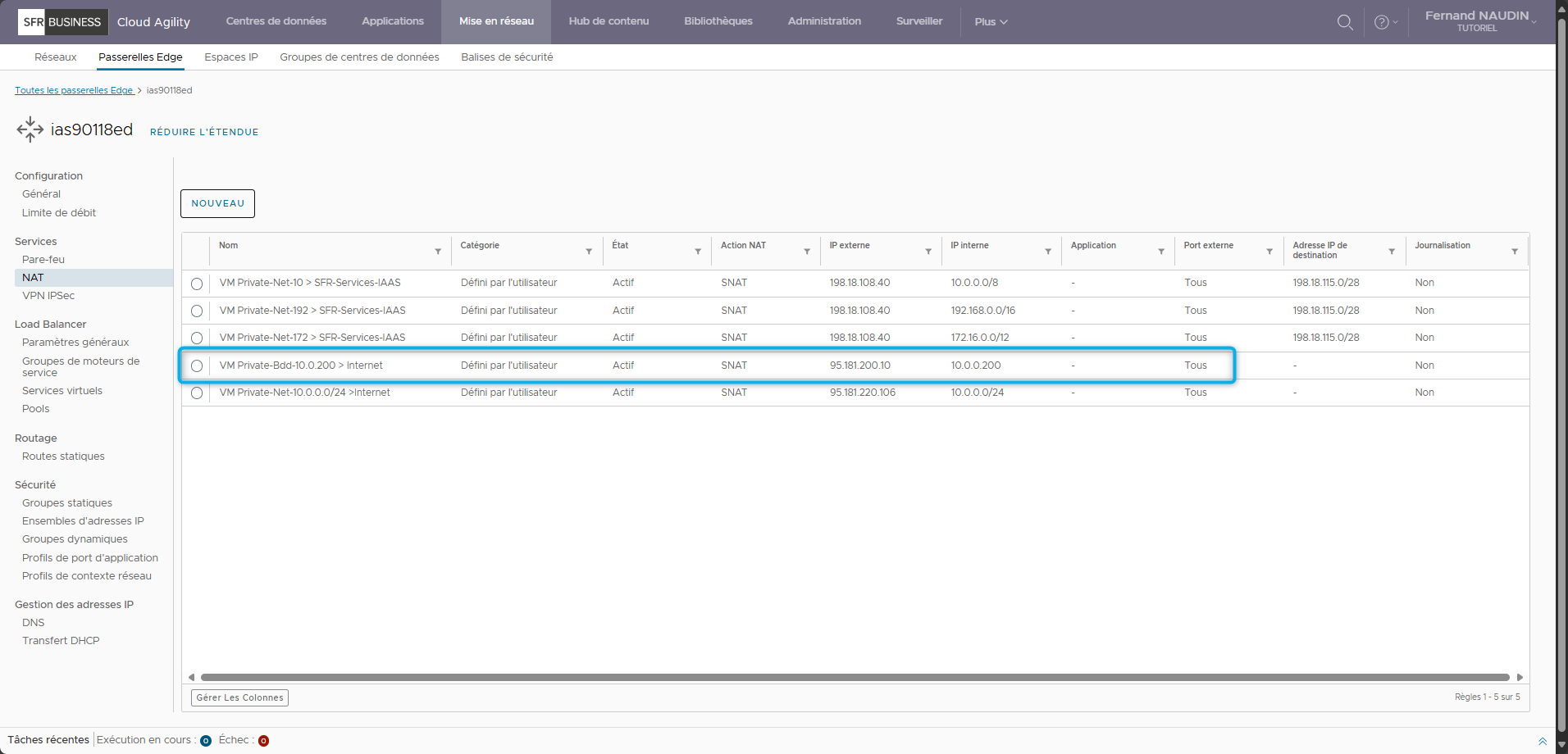Click the edge gateway icon beside ias90118ed
The width and height of the screenshot is (1568, 754).
click(x=30, y=129)
